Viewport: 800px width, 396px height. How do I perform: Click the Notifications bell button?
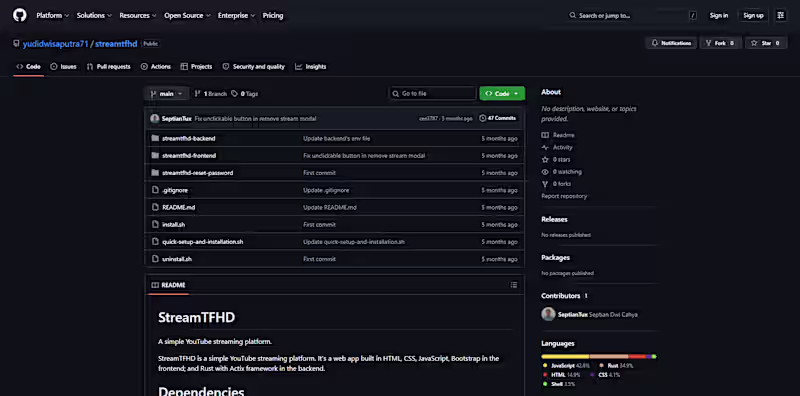click(x=671, y=43)
